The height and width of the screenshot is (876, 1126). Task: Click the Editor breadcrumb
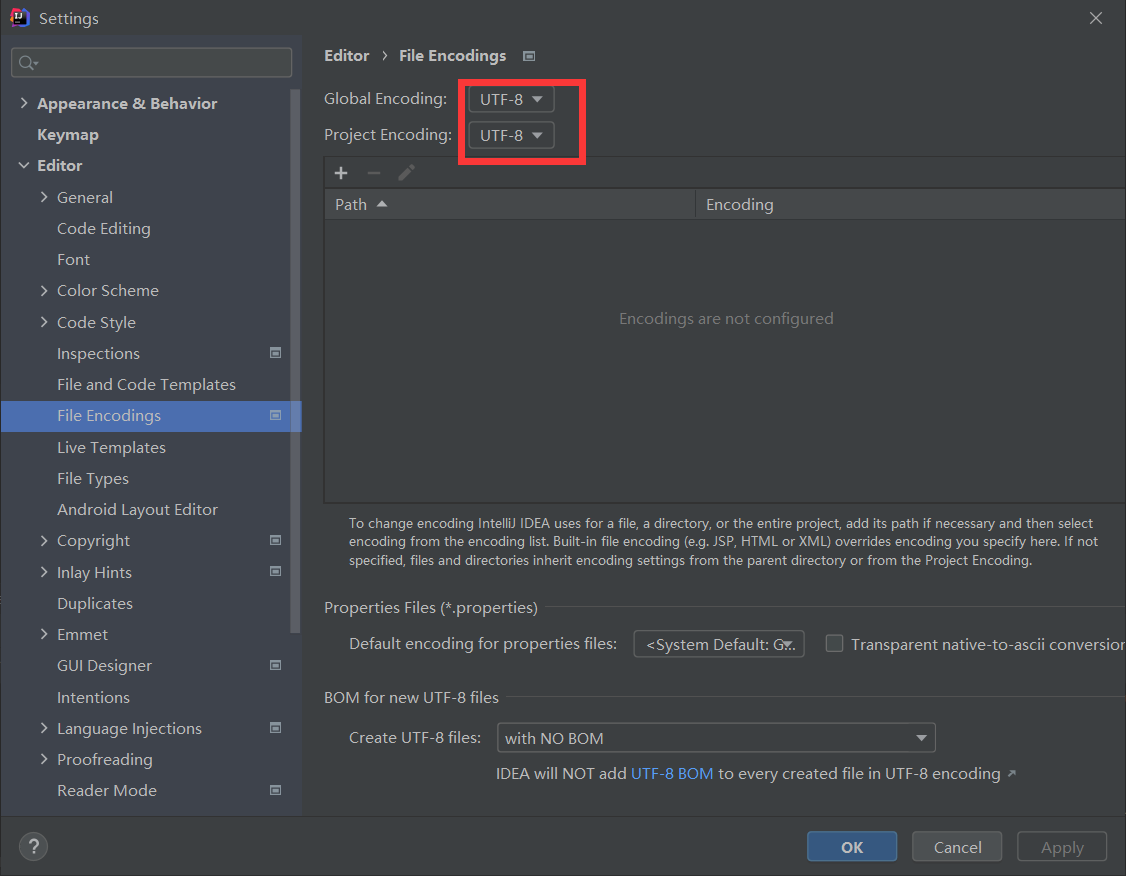(x=347, y=55)
